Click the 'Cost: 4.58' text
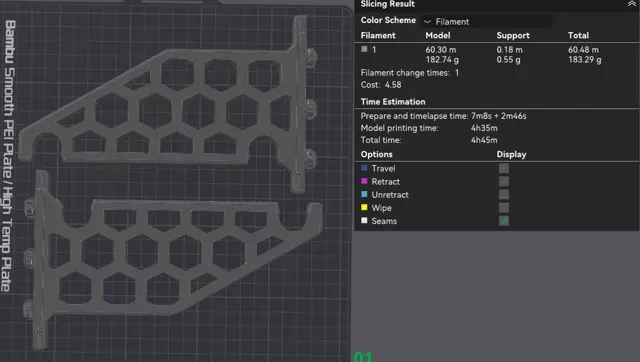The width and height of the screenshot is (640, 362). (380, 85)
